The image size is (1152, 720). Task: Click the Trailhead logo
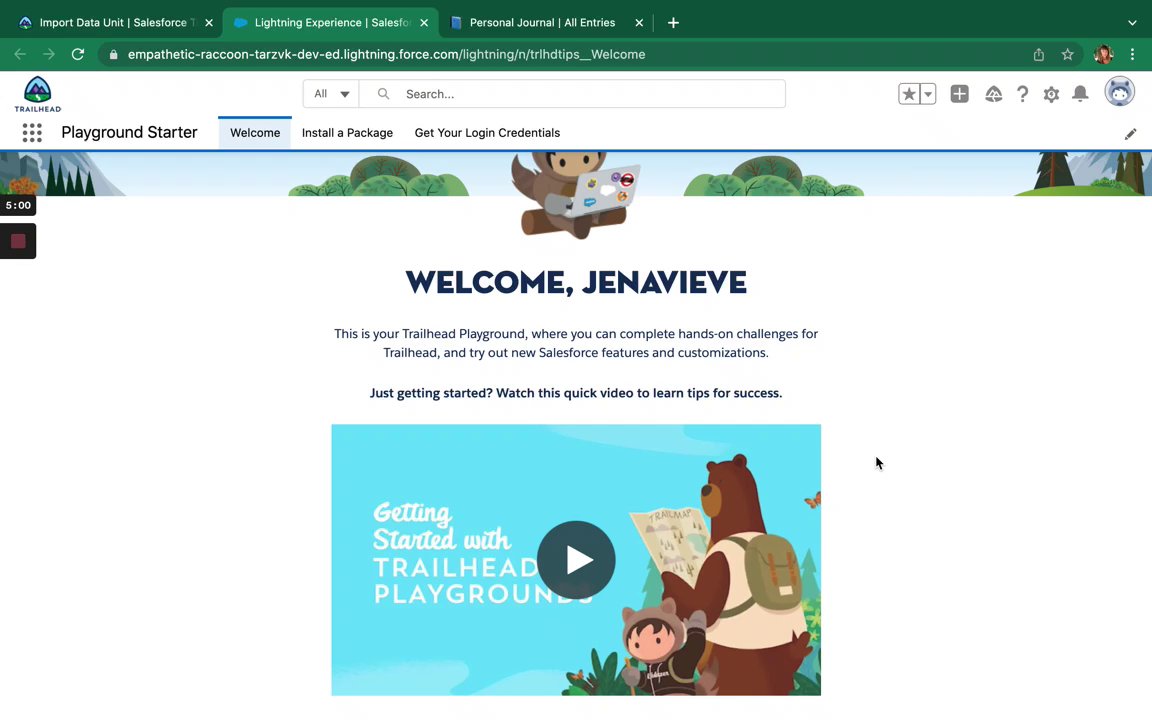click(37, 94)
